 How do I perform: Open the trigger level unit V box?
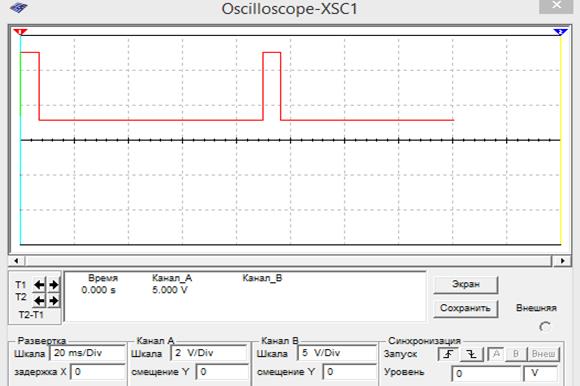(540, 373)
